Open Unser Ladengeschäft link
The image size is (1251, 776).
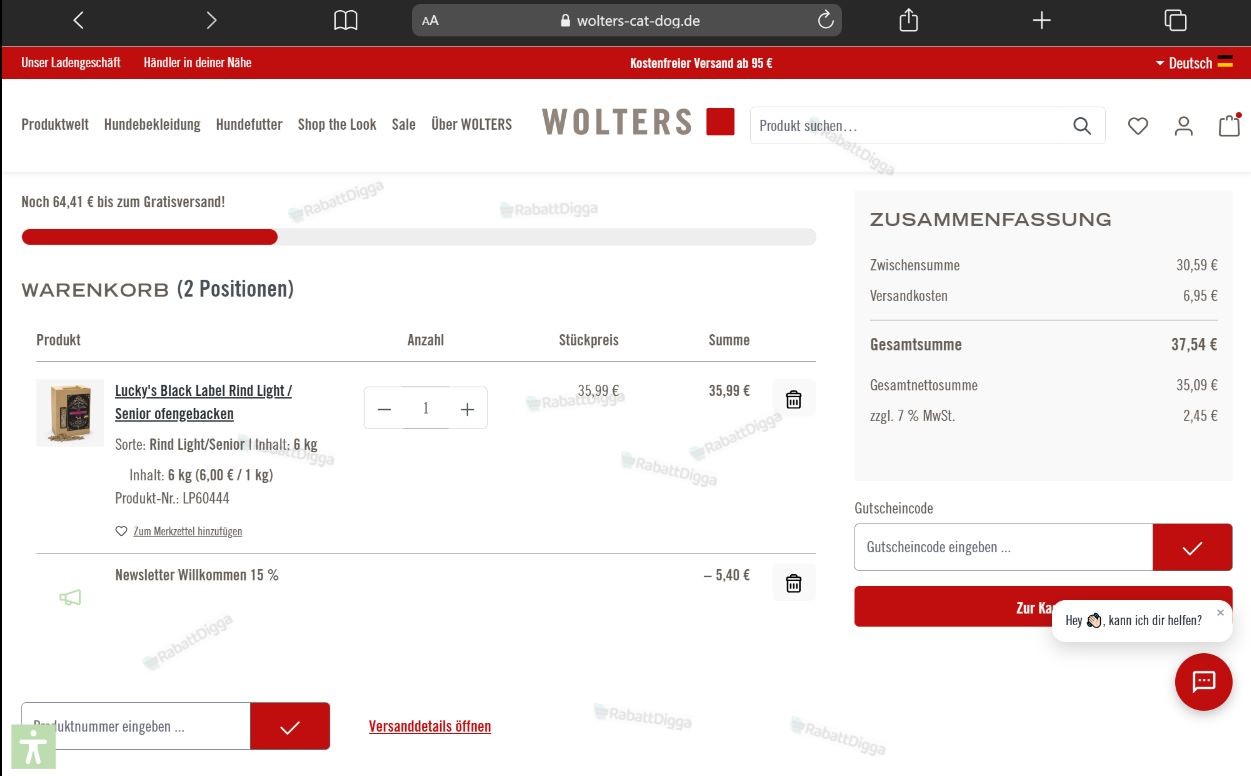(71, 62)
